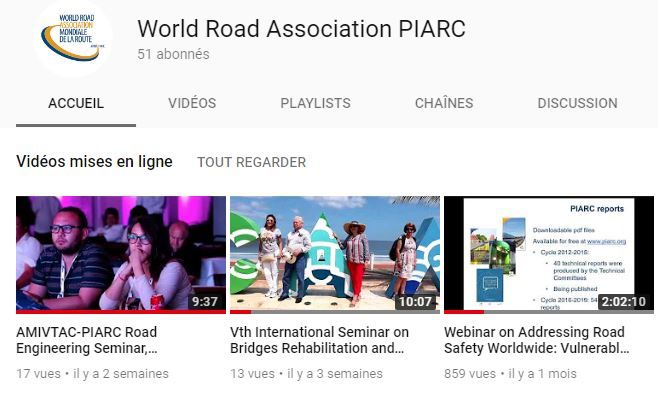Image resolution: width=658 pixels, height=397 pixels.
Task: Click the 51 abonnés subscriber count
Action: (173, 54)
